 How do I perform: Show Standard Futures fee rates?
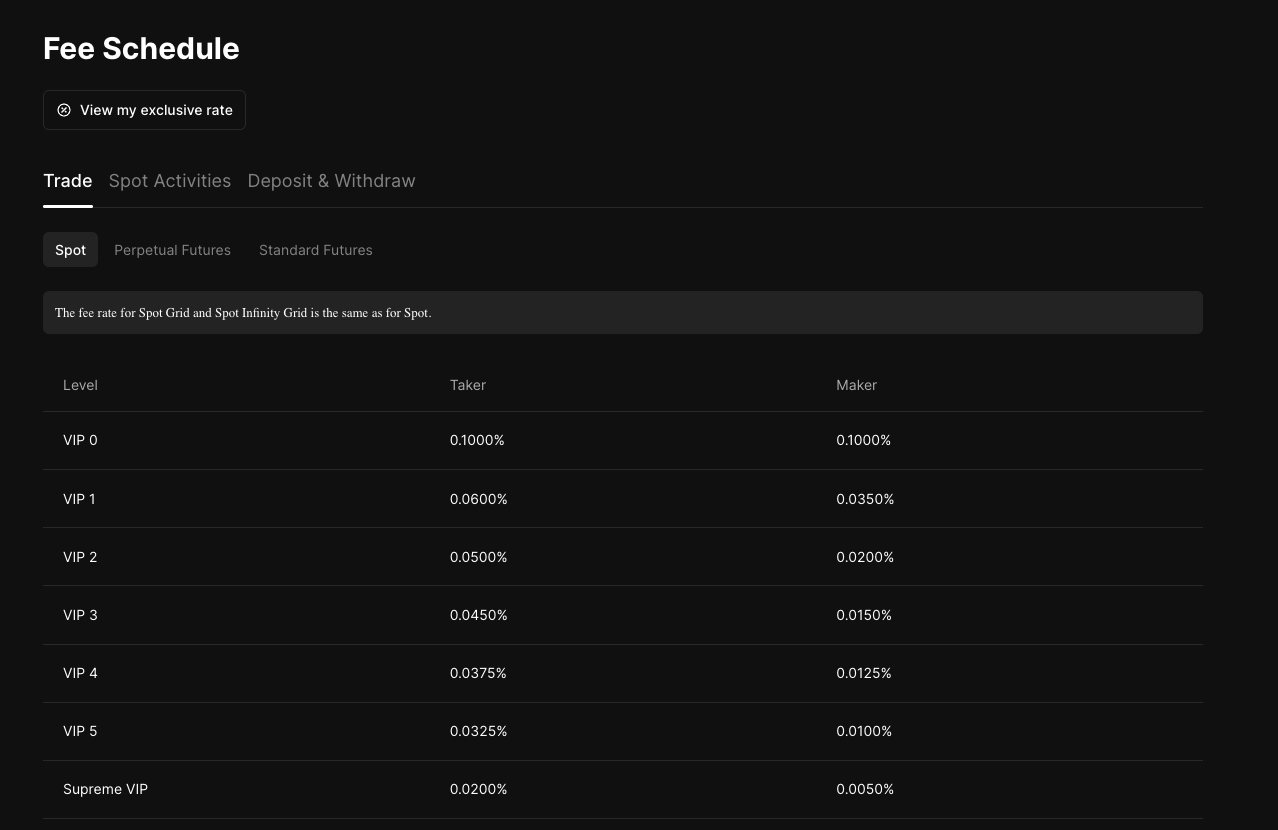(x=315, y=250)
